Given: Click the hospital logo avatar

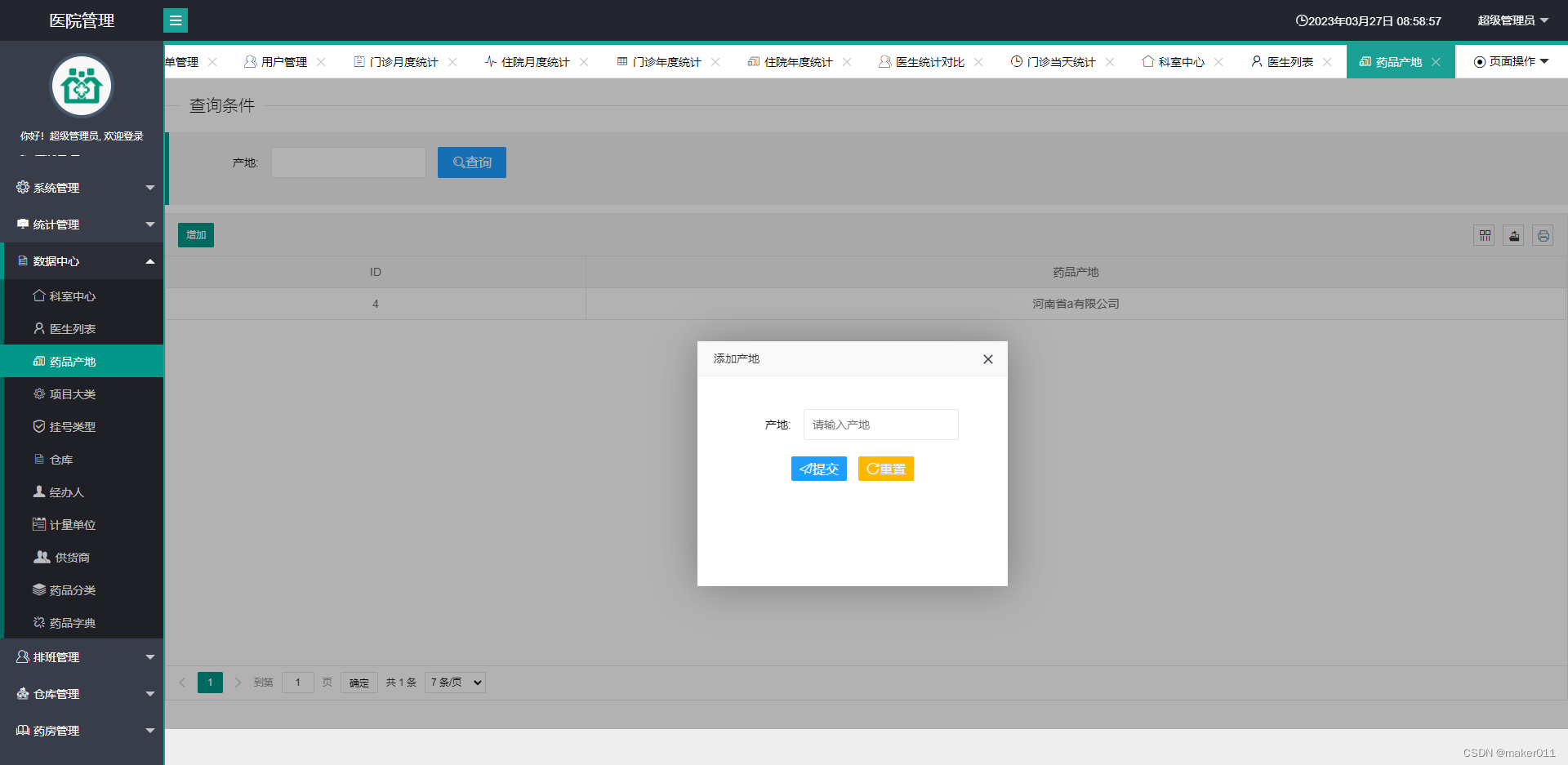Looking at the screenshot, I should 82,86.
